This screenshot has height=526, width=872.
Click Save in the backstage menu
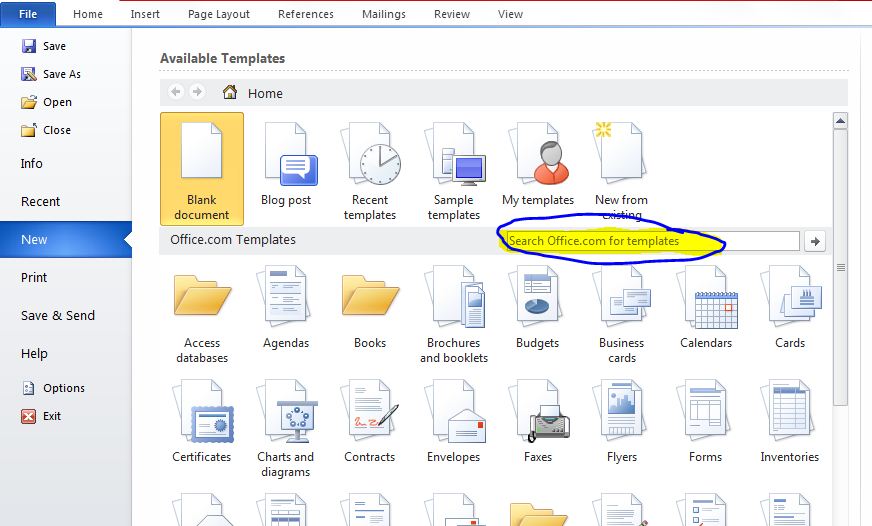click(x=43, y=46)
